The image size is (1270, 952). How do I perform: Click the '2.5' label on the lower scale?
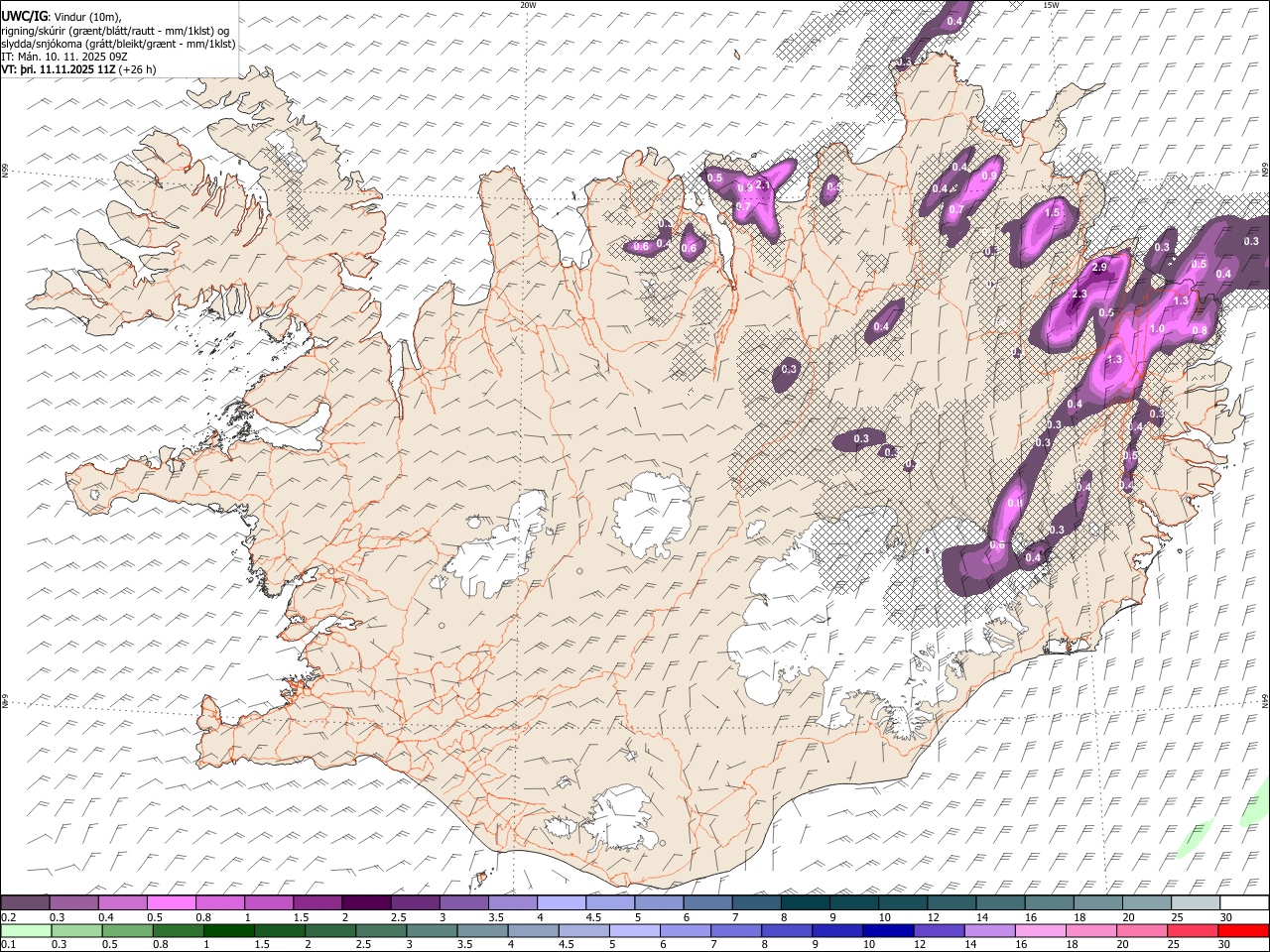point(363,944)
